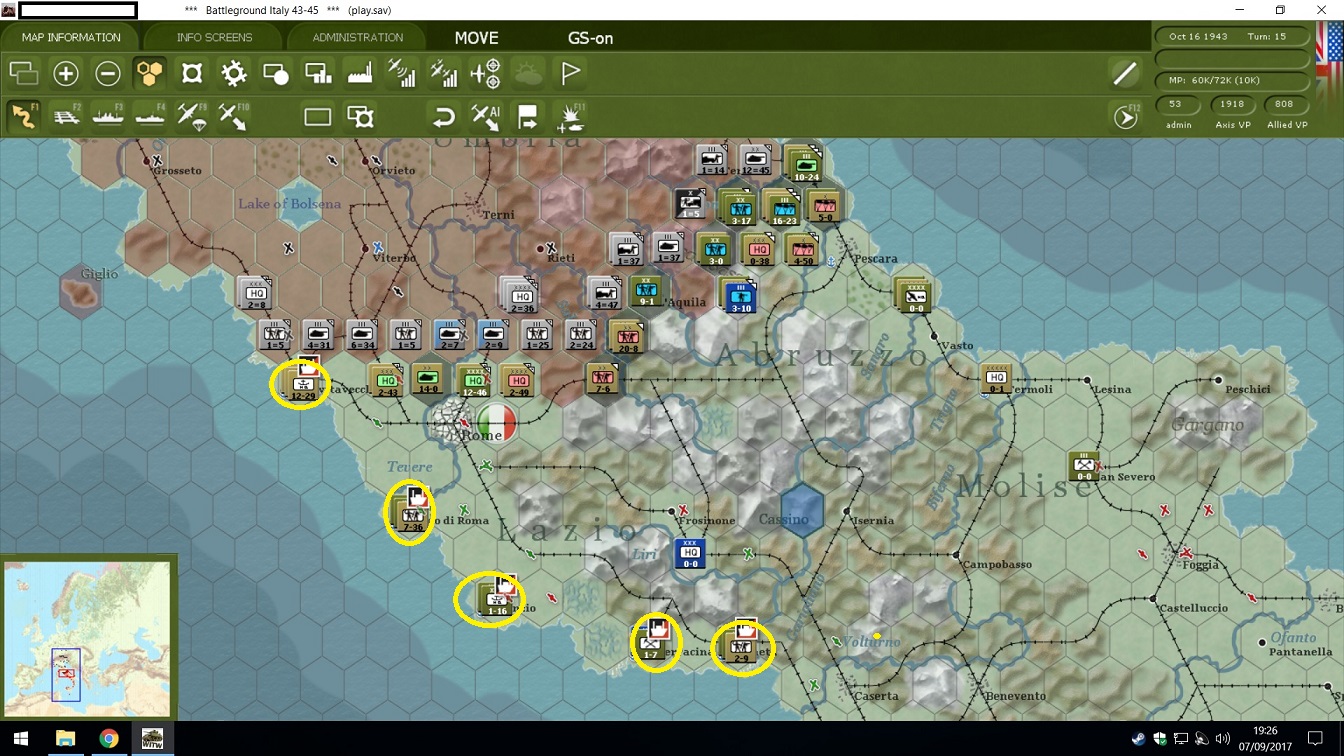Open Chrome from the taskbar
Image resolution: width=1344 pixels, height=756 pixels.
(x=108, y=739)
